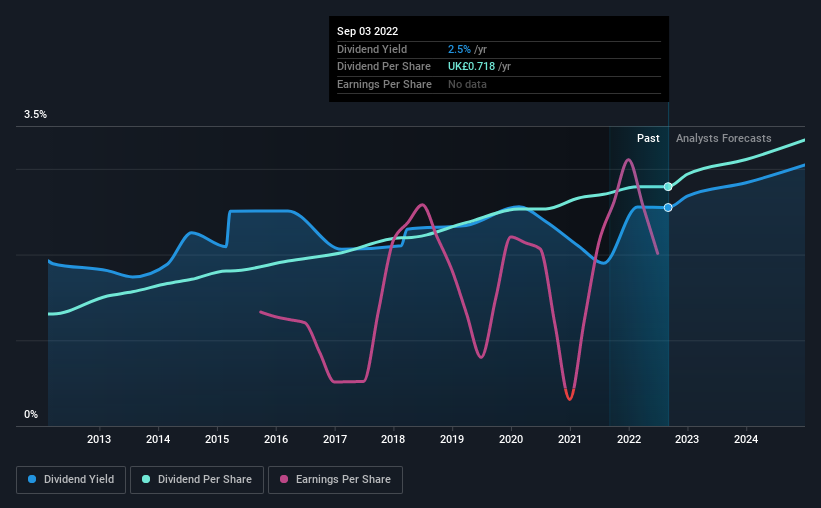Select the 2016 year label on the axis

click(x=276, y=439)
